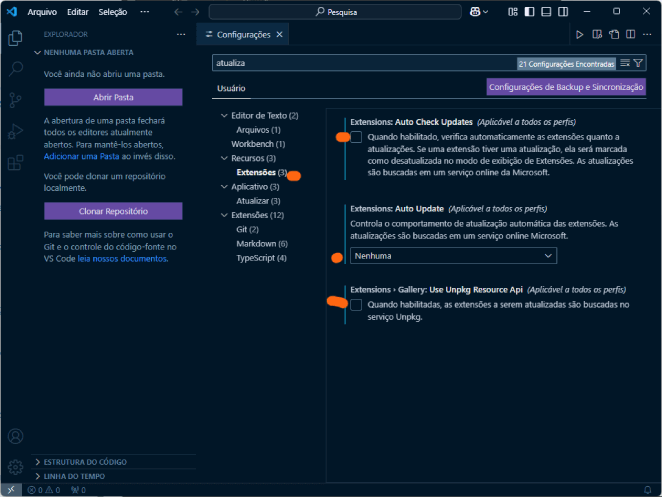Open the Auto Update Nenhuma dropdown

(453, 256)
